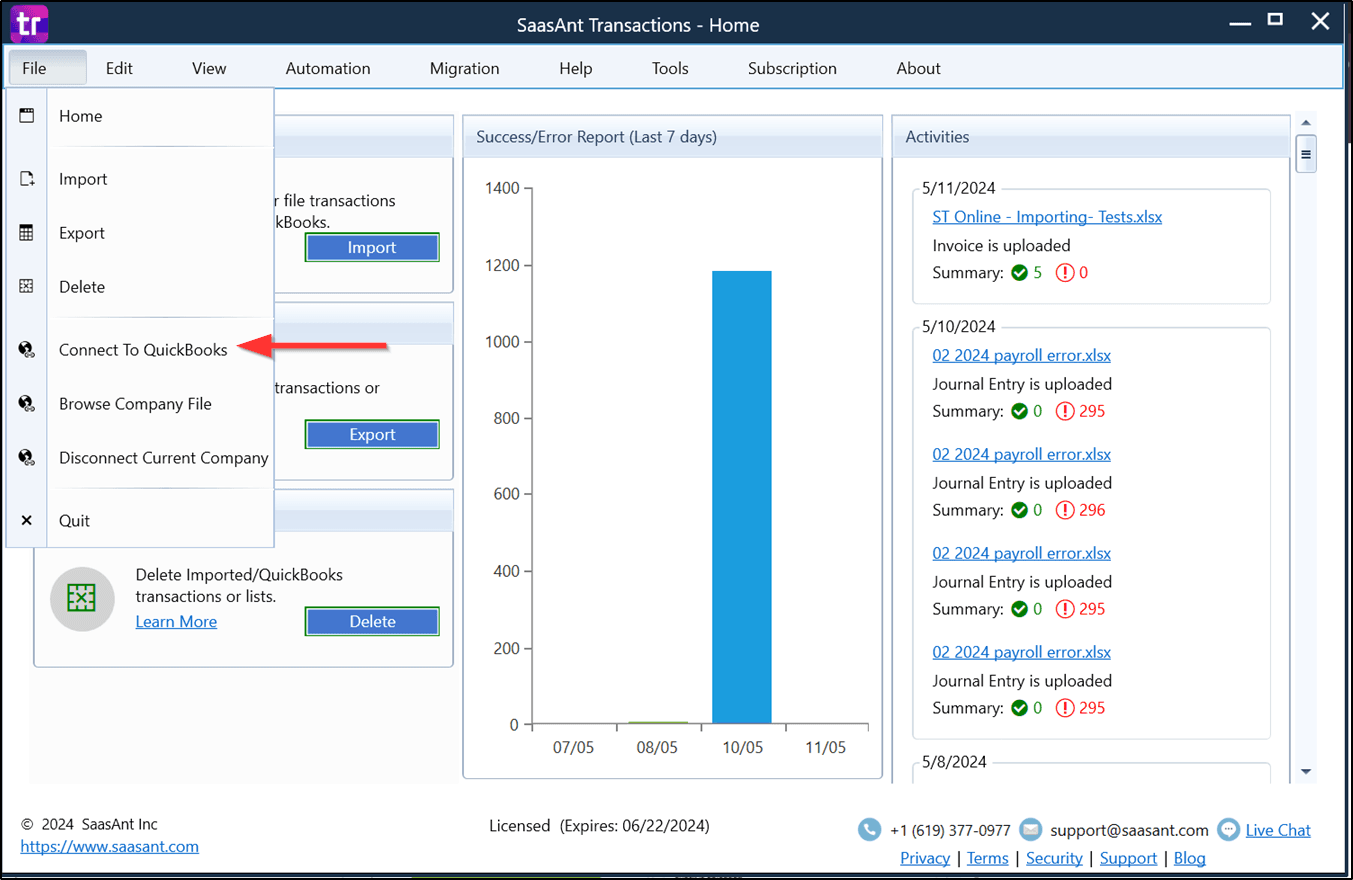Click the Licensed expiry date text
The height and width of the screenshot is (880, 1353).
coord(599,826)
